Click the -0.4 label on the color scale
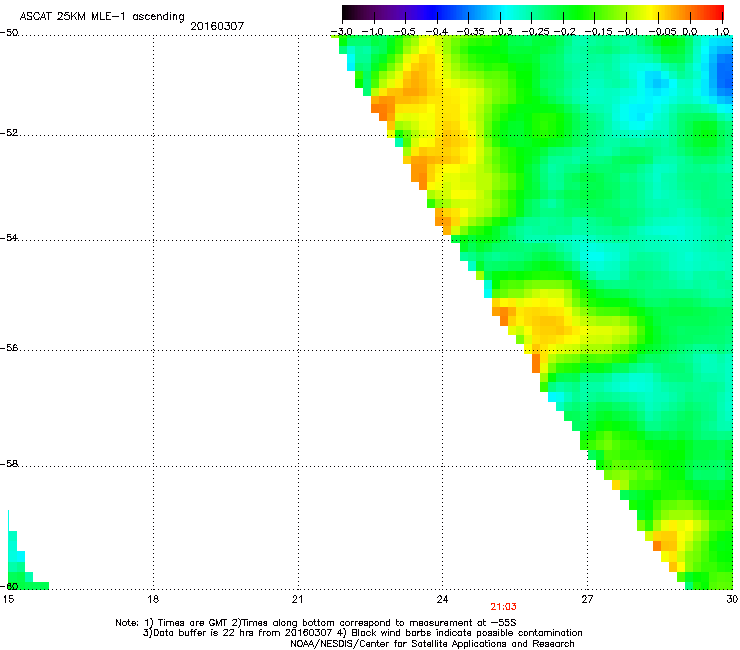 click(437, 32)
